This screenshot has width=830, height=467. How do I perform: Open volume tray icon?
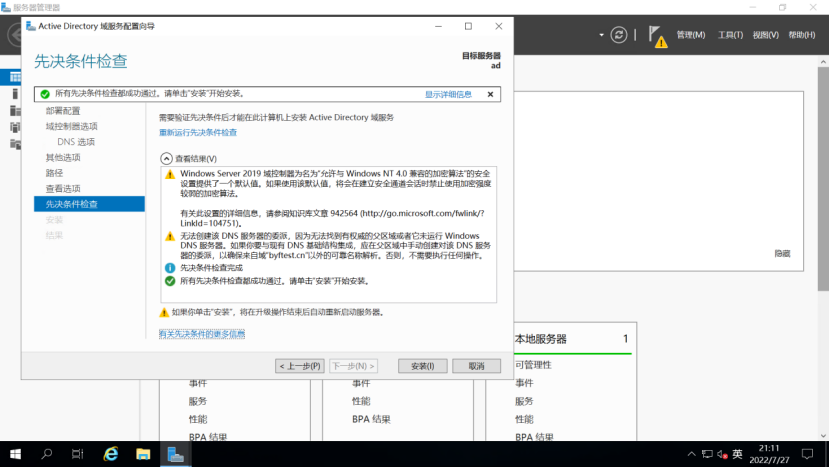click(x=723, y=454)
